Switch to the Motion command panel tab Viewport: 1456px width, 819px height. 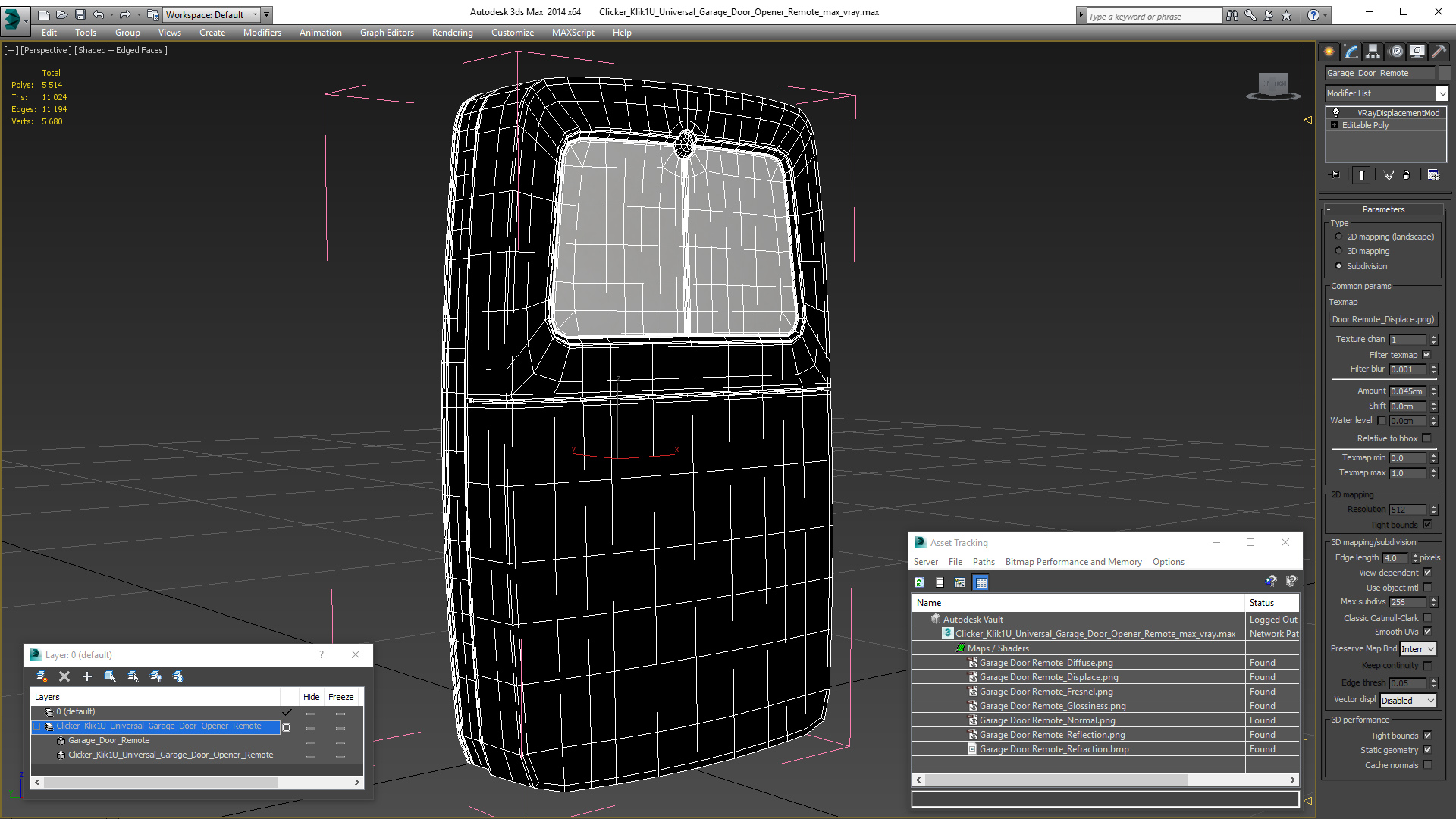1396,52
